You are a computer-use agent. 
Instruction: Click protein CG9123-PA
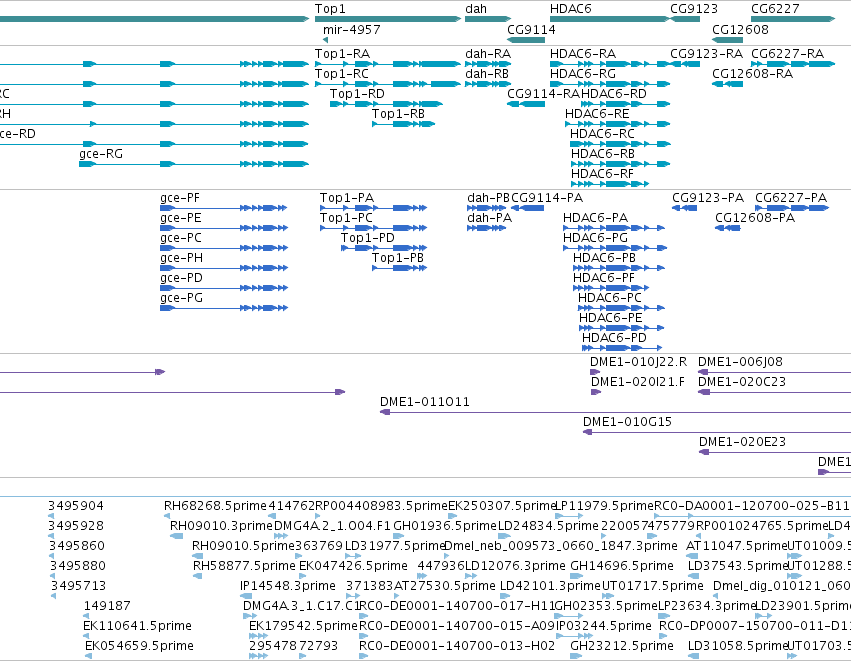684,208
